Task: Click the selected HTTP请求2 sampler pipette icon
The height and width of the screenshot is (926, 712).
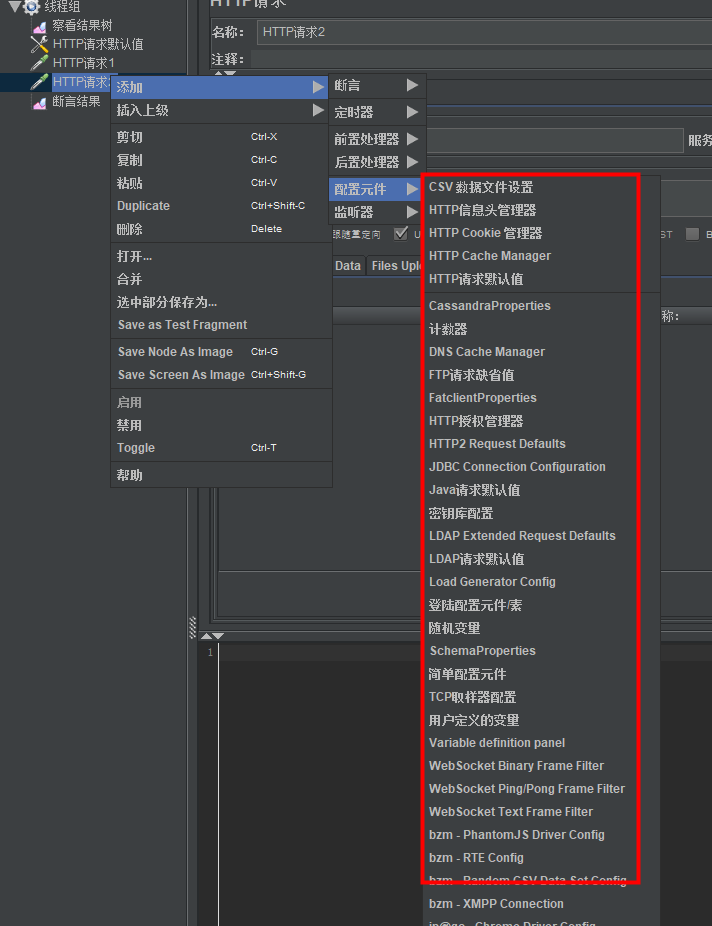Action: [x=40, y=81]
